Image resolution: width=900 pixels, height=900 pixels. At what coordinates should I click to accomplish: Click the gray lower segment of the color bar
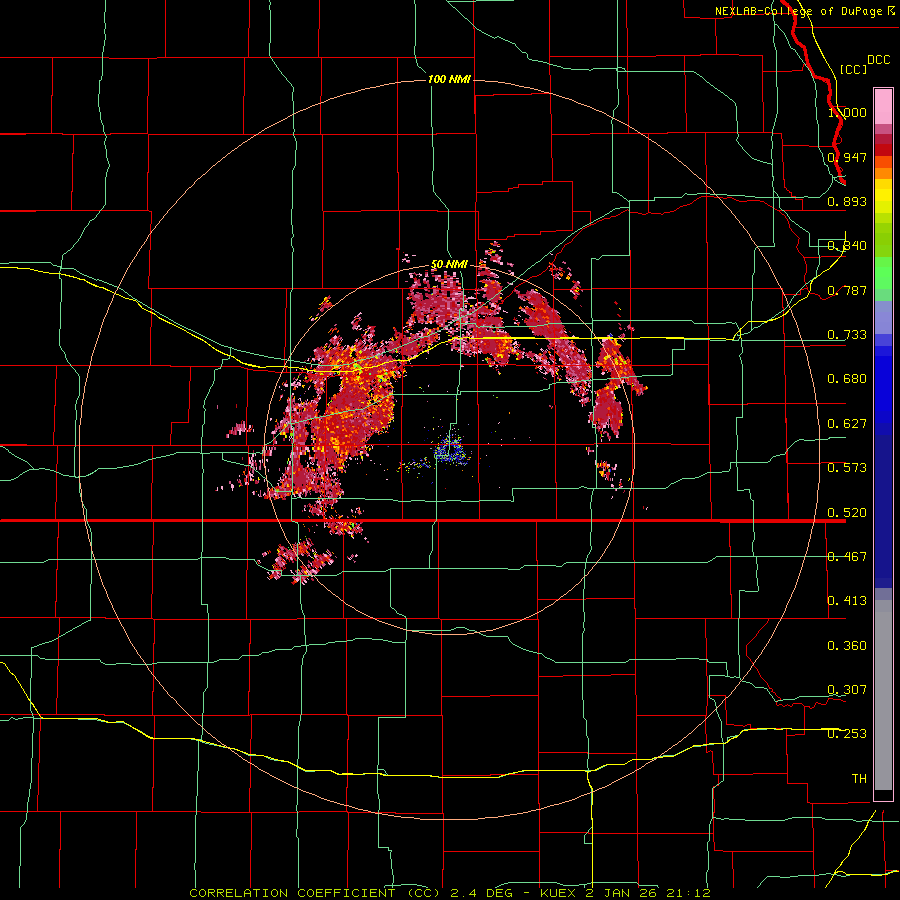883,695
